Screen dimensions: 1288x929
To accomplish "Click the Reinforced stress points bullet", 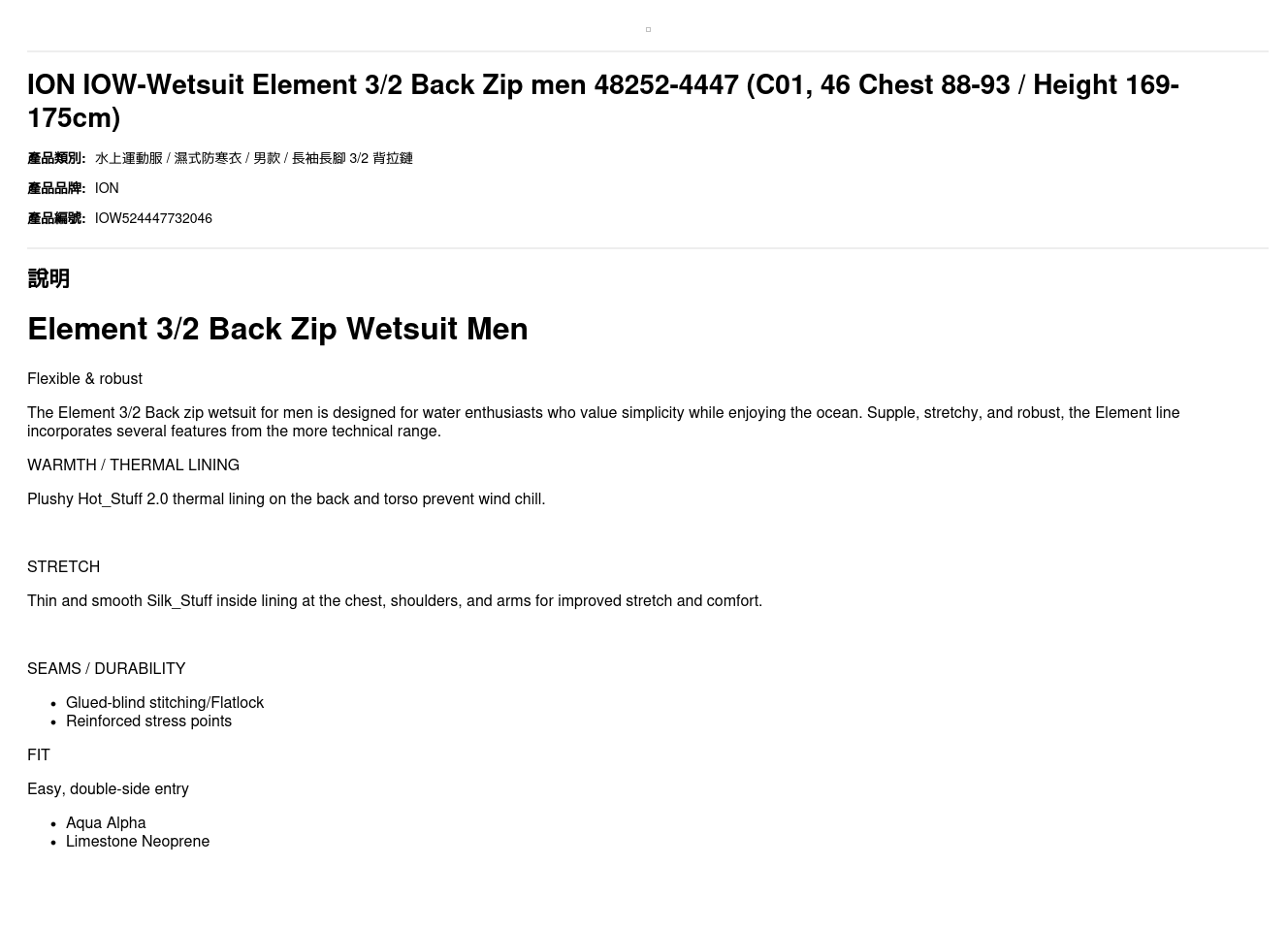I will tap(148, 721).
